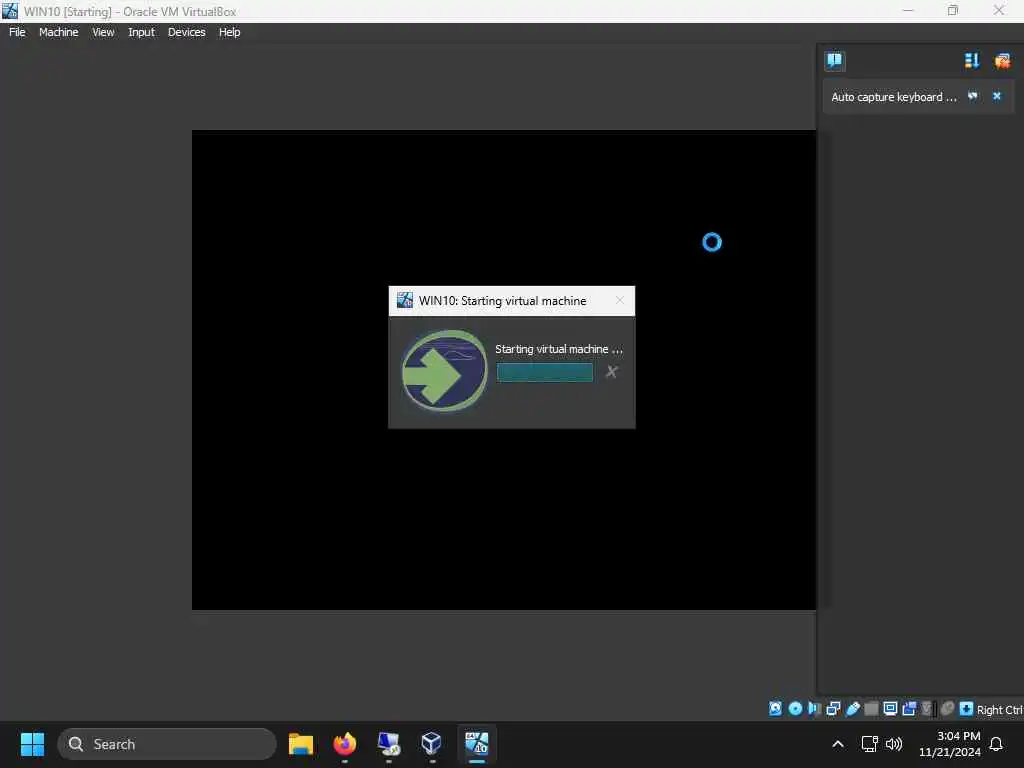
Task: Close the WIN10 Starting virtual machine dialog
Action: pyautogui.click(x=619, y=300)
